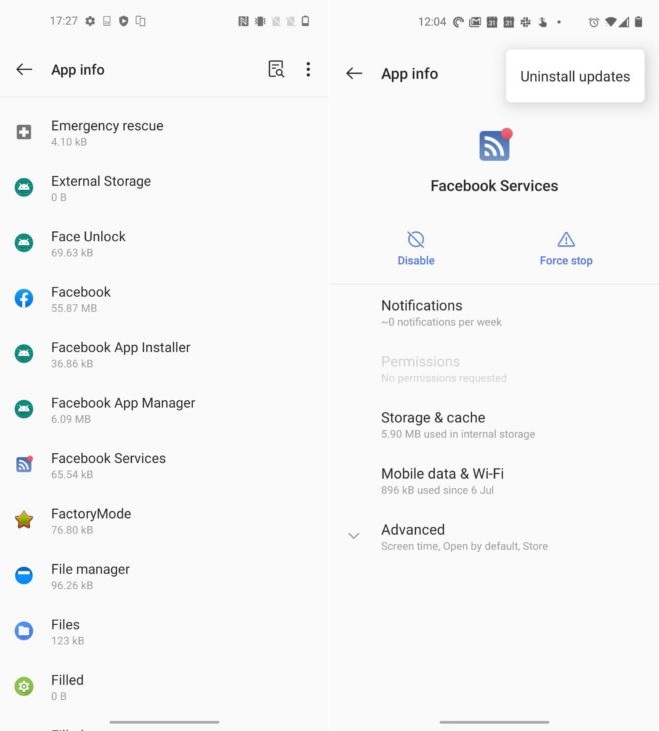Screen dimensions: 659x731
Task: Expand the Advanced section chevron
Action: 353,536
